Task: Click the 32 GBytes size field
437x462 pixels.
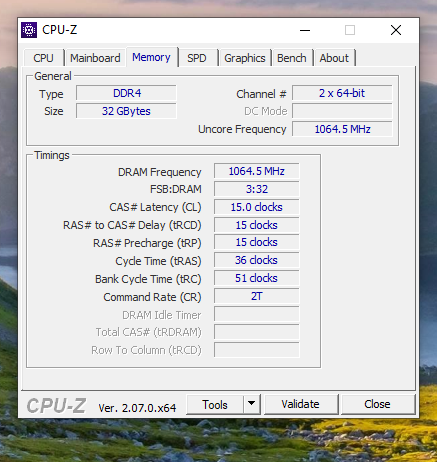Action: pyautogui.click(x=126, y=111)
